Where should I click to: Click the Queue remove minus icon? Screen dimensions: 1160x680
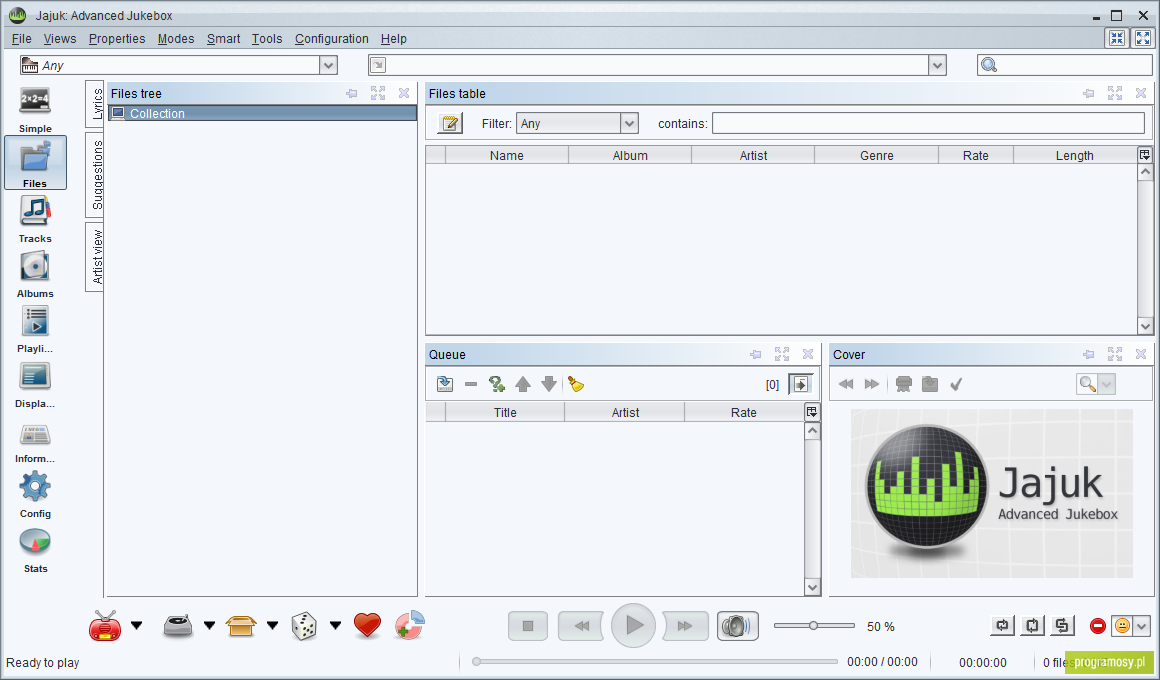(x=471, y=384)
